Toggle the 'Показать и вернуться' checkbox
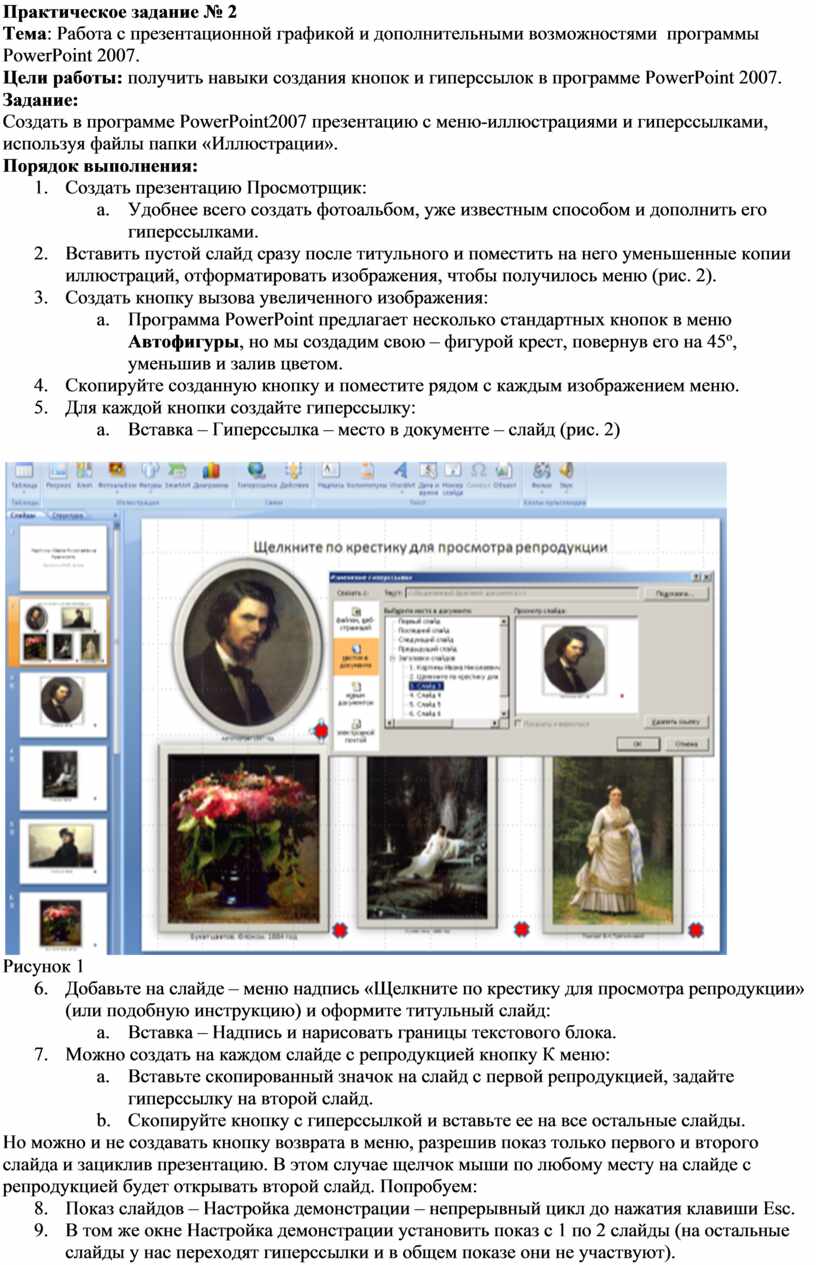Viewport: 816px width, 1265px height. [518, 721]
